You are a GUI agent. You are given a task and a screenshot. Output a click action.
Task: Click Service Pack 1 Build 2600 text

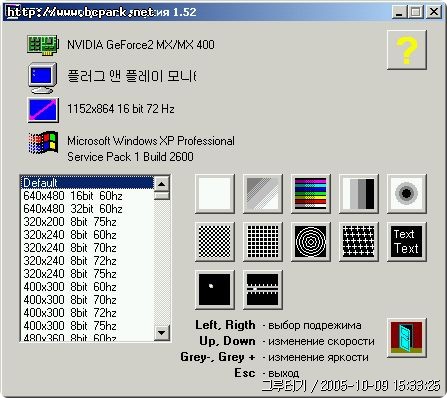point(130,157)
